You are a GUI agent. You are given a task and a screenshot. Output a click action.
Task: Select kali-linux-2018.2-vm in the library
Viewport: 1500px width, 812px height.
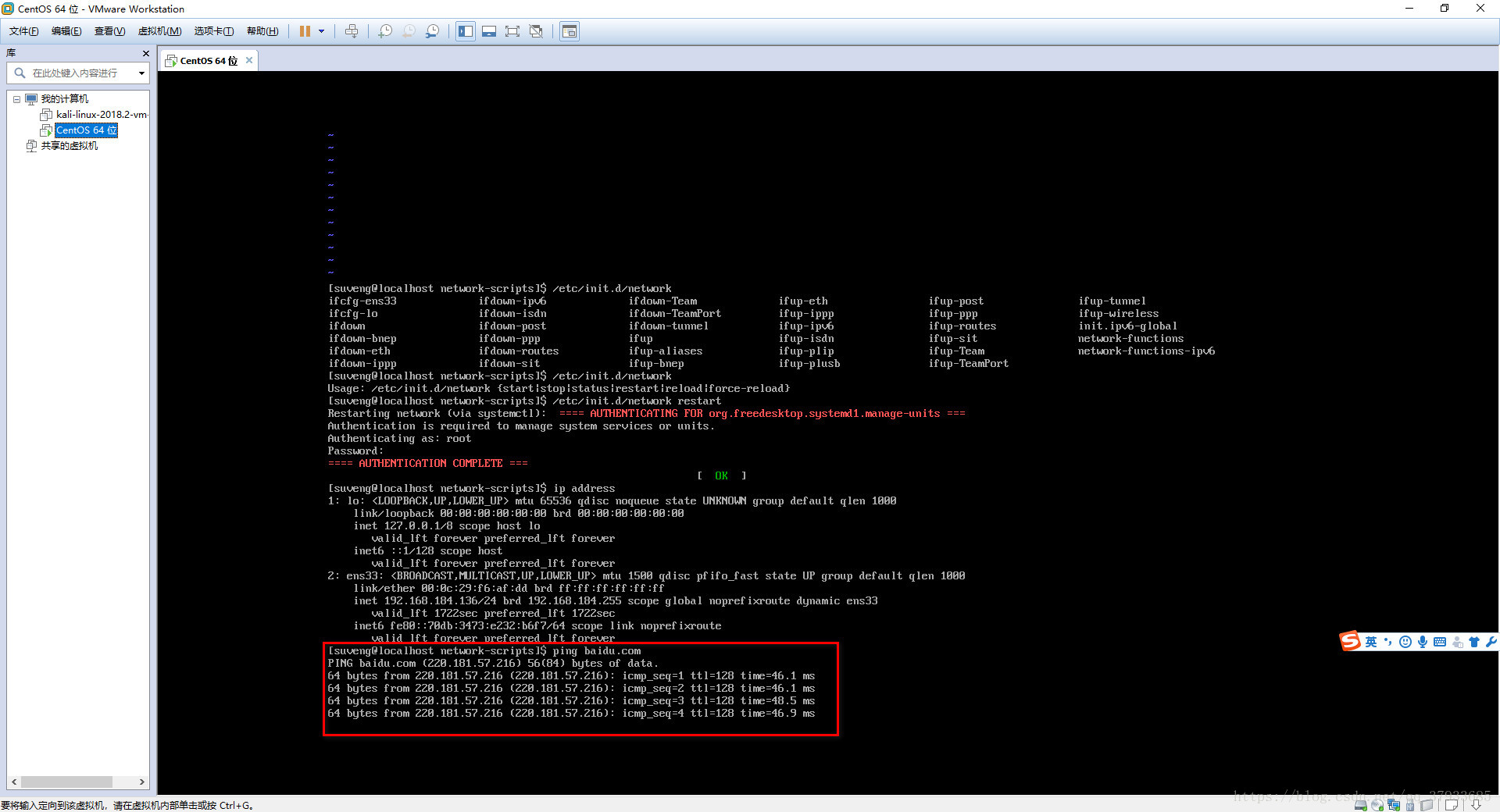point(102,115)
